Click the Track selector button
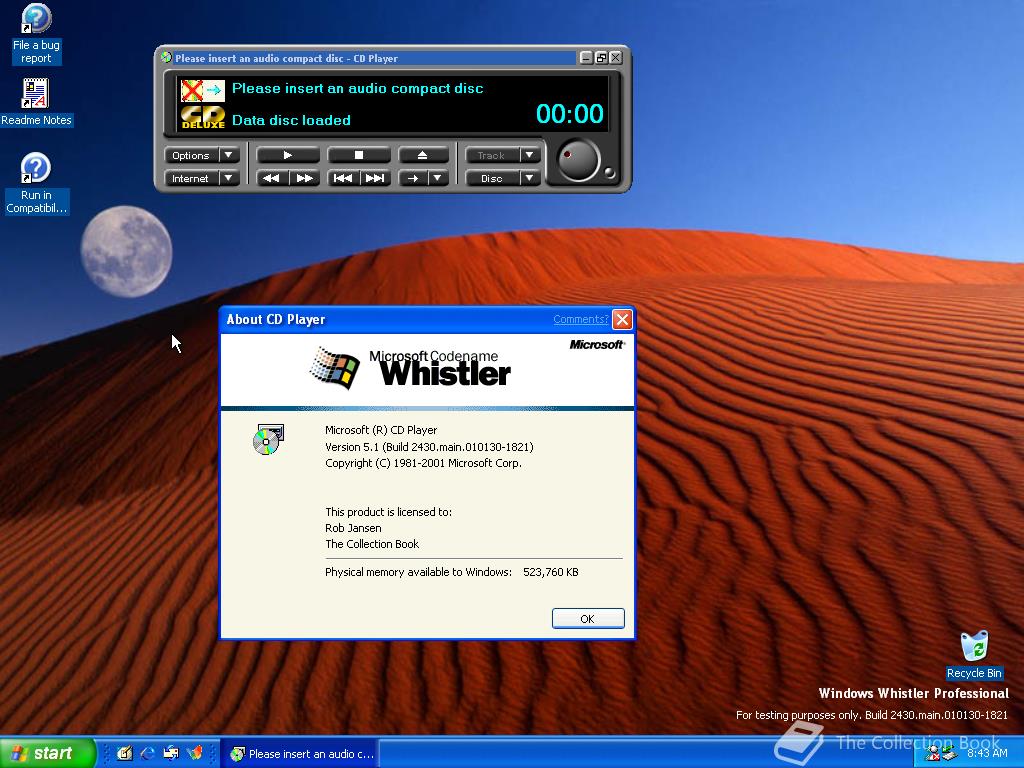The height and width of the screenshot is (768, 1024). 492,155
